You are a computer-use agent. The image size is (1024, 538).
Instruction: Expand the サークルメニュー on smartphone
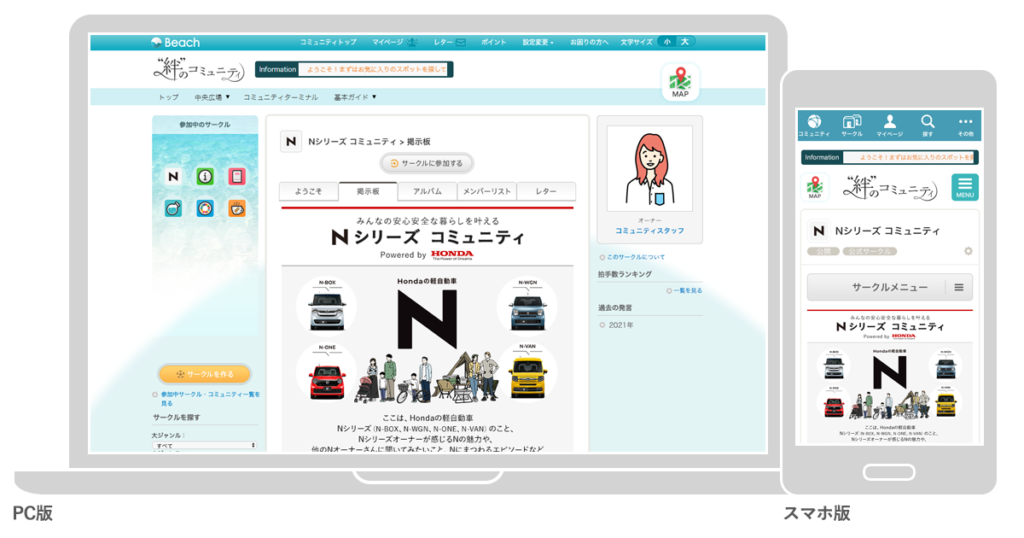(889, 287)
